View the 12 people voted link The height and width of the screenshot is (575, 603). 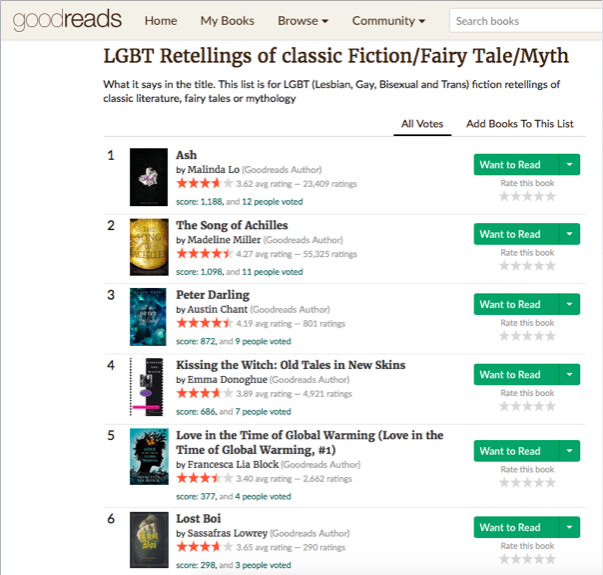click(272, 202)
